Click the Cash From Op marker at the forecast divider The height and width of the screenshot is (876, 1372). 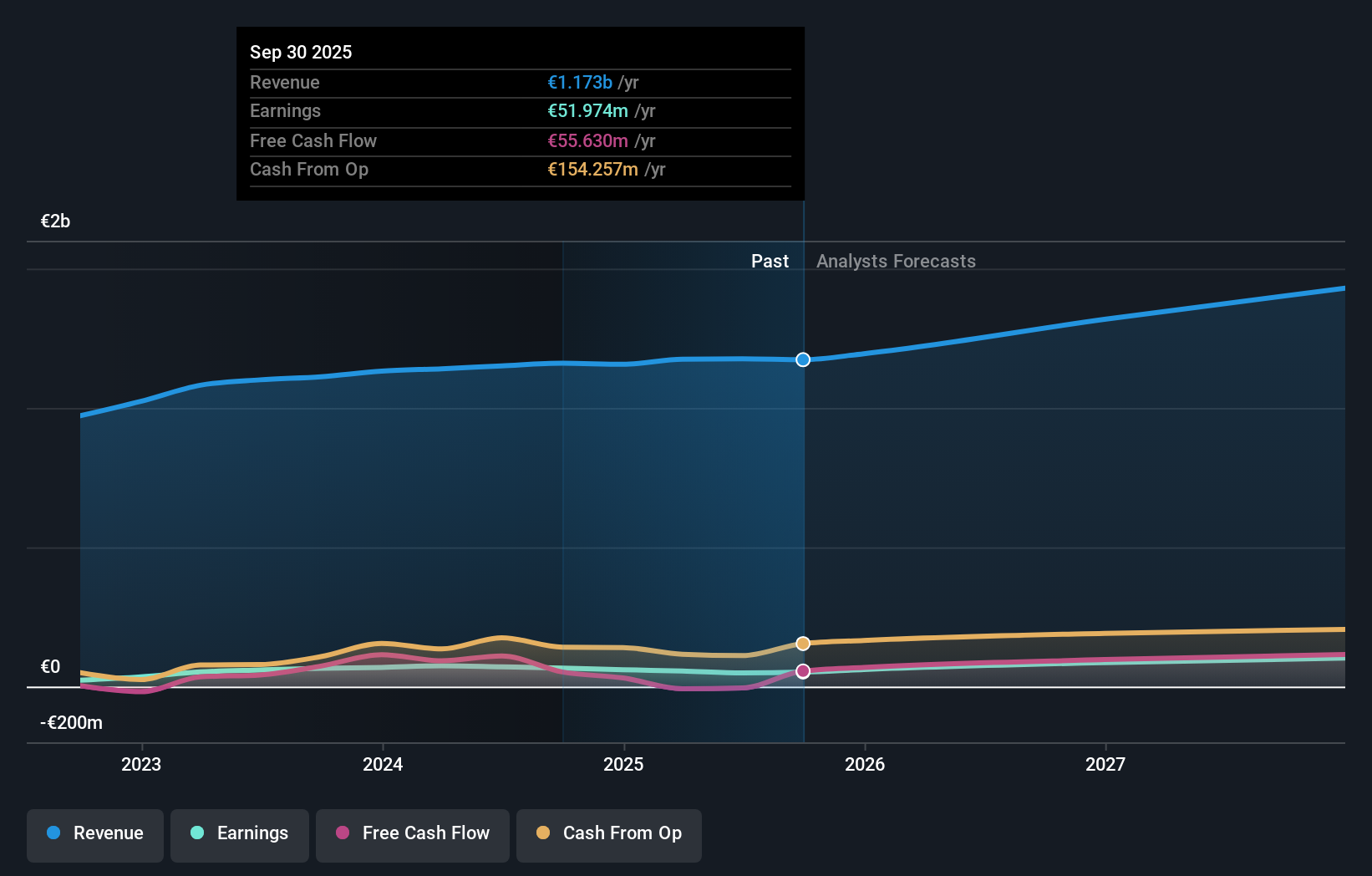point(803,643)
